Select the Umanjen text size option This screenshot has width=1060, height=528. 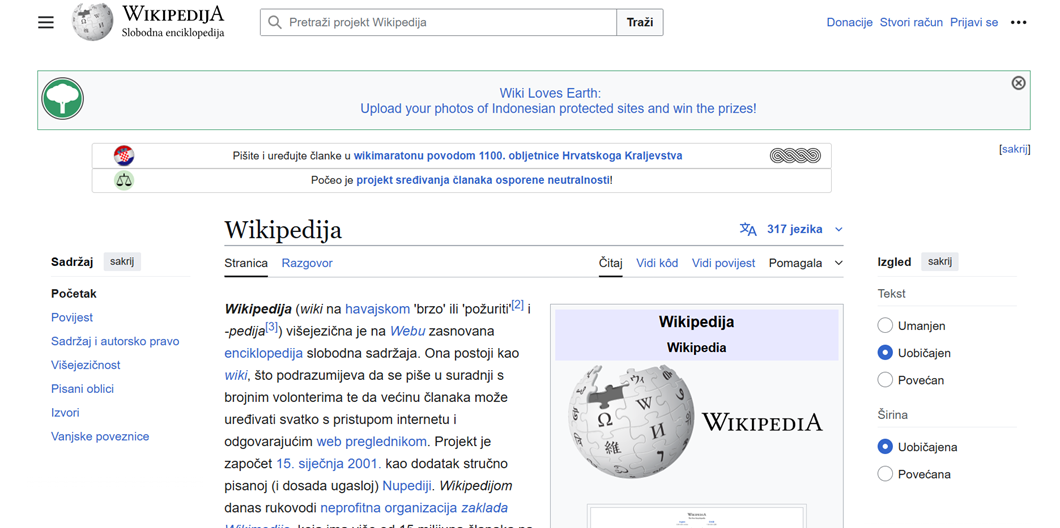[x=885, y=325]
